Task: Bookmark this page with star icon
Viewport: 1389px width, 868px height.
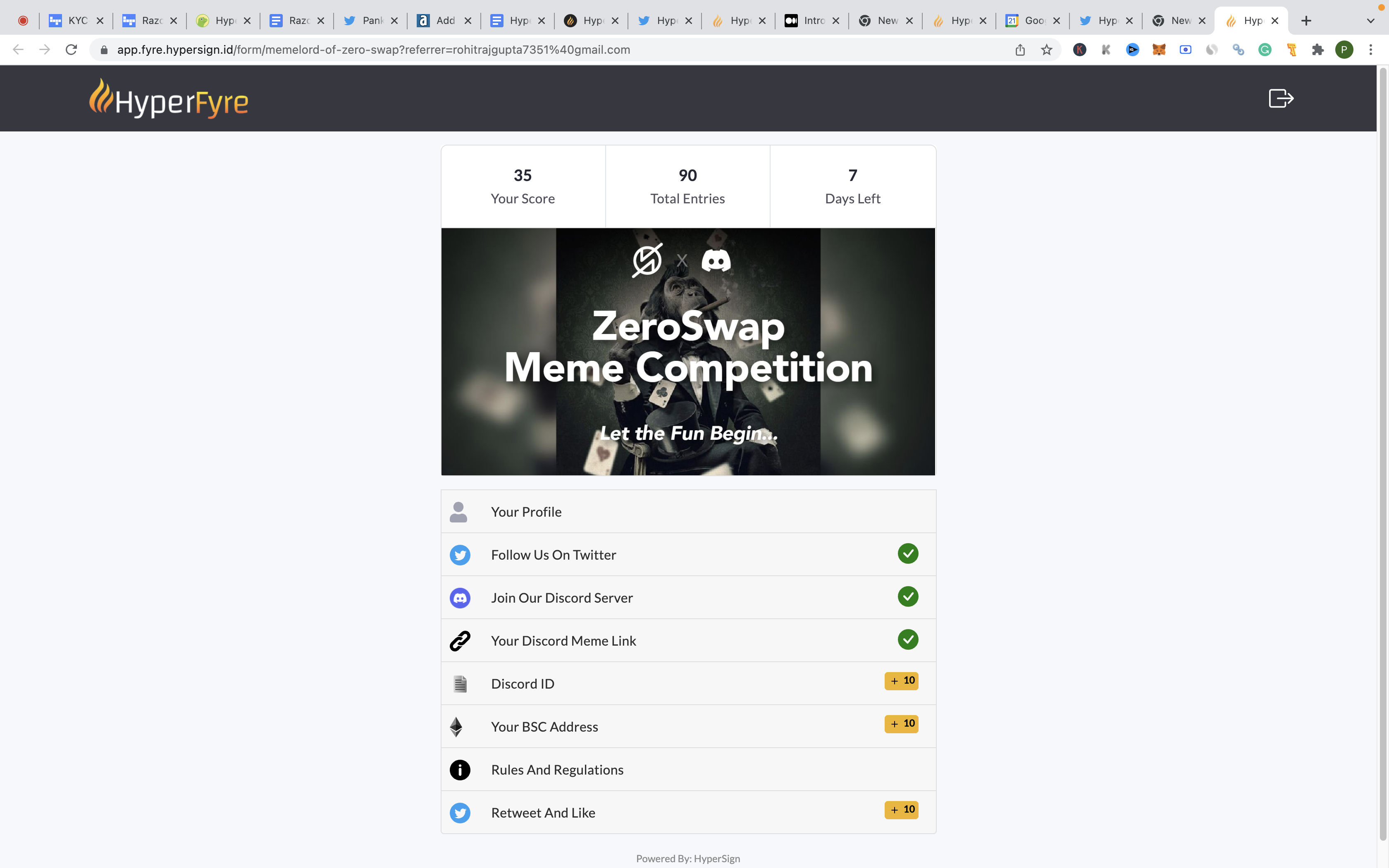Action: tap(1046, 50)
